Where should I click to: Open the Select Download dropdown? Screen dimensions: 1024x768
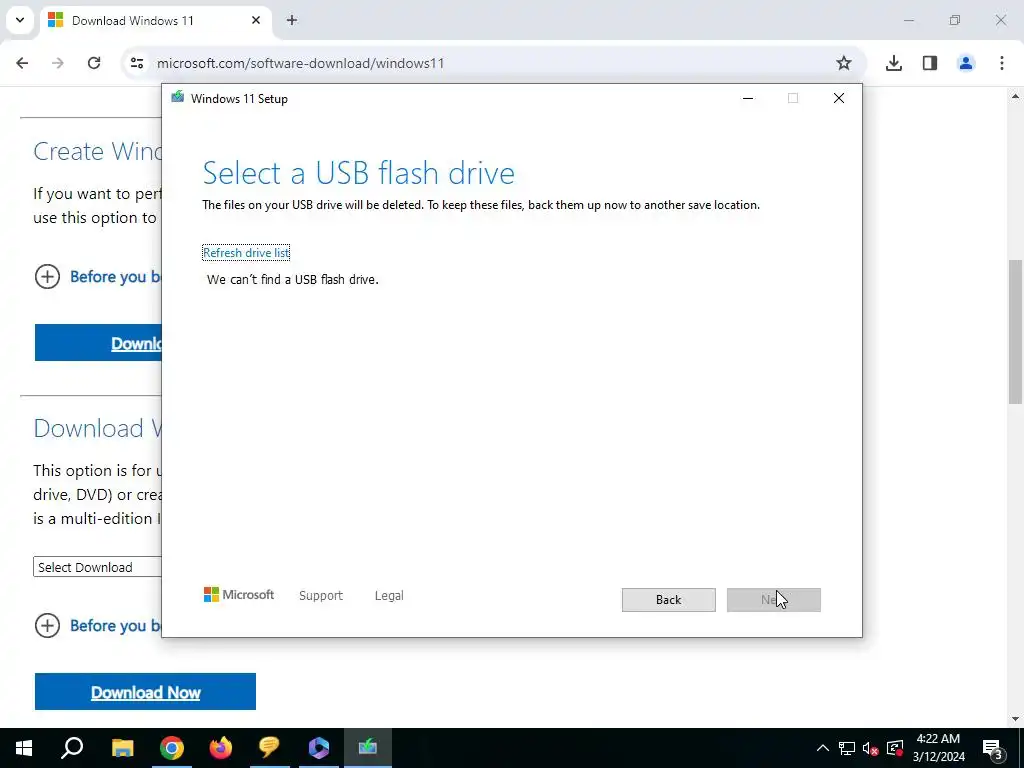97,567
